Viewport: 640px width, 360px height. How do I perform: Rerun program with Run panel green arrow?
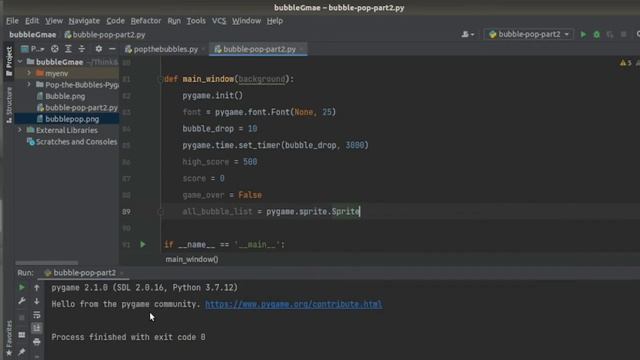click(22, 288)
